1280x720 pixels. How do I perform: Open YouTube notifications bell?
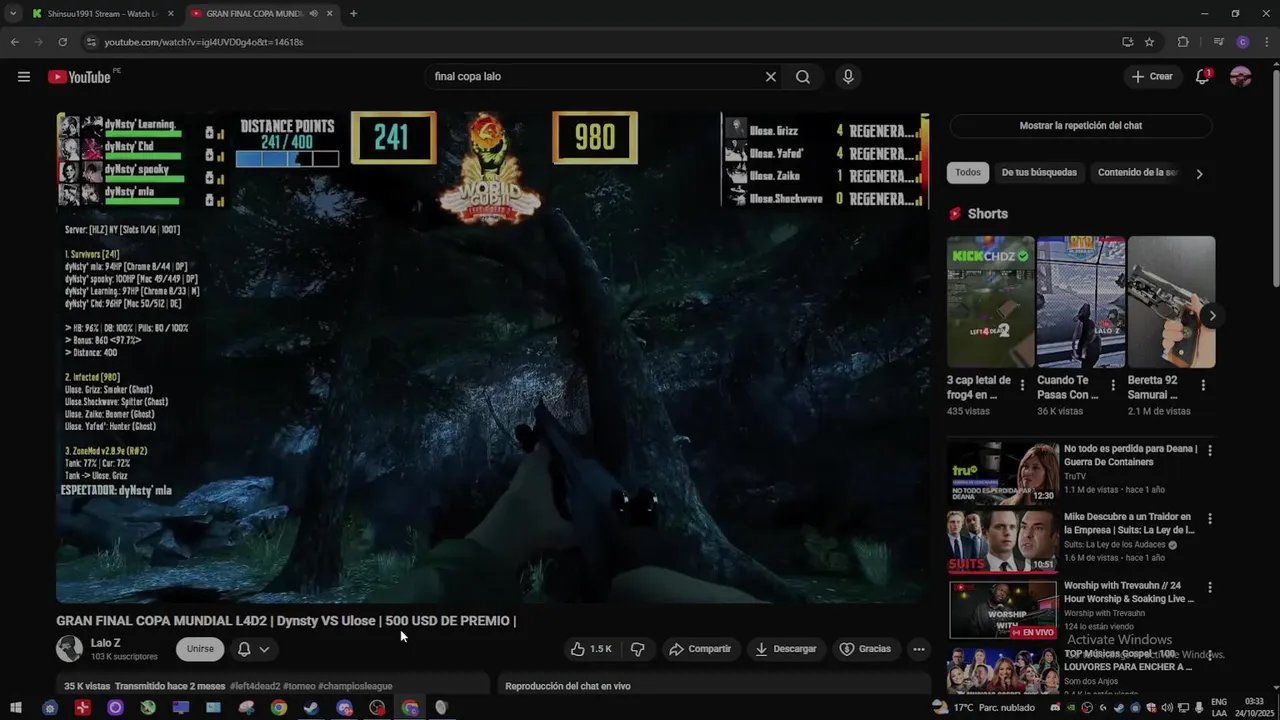pyautogui.click(x=1203, y=77)
